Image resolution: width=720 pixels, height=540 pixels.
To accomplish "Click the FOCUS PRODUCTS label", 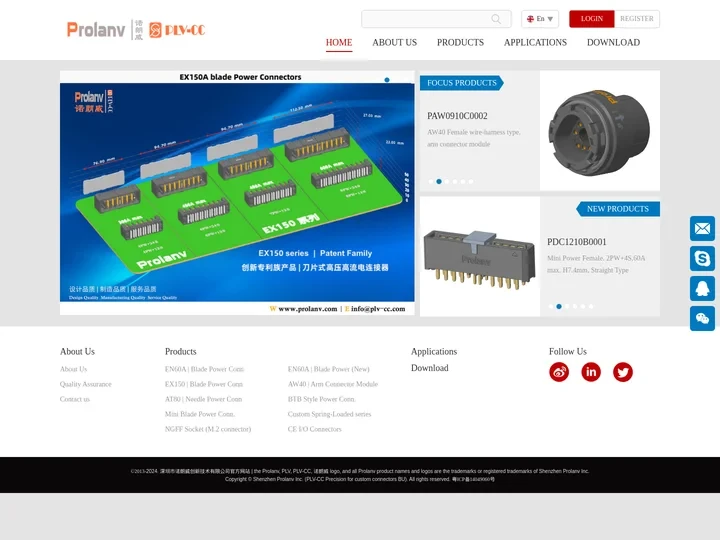I will (x=461, y=83).
